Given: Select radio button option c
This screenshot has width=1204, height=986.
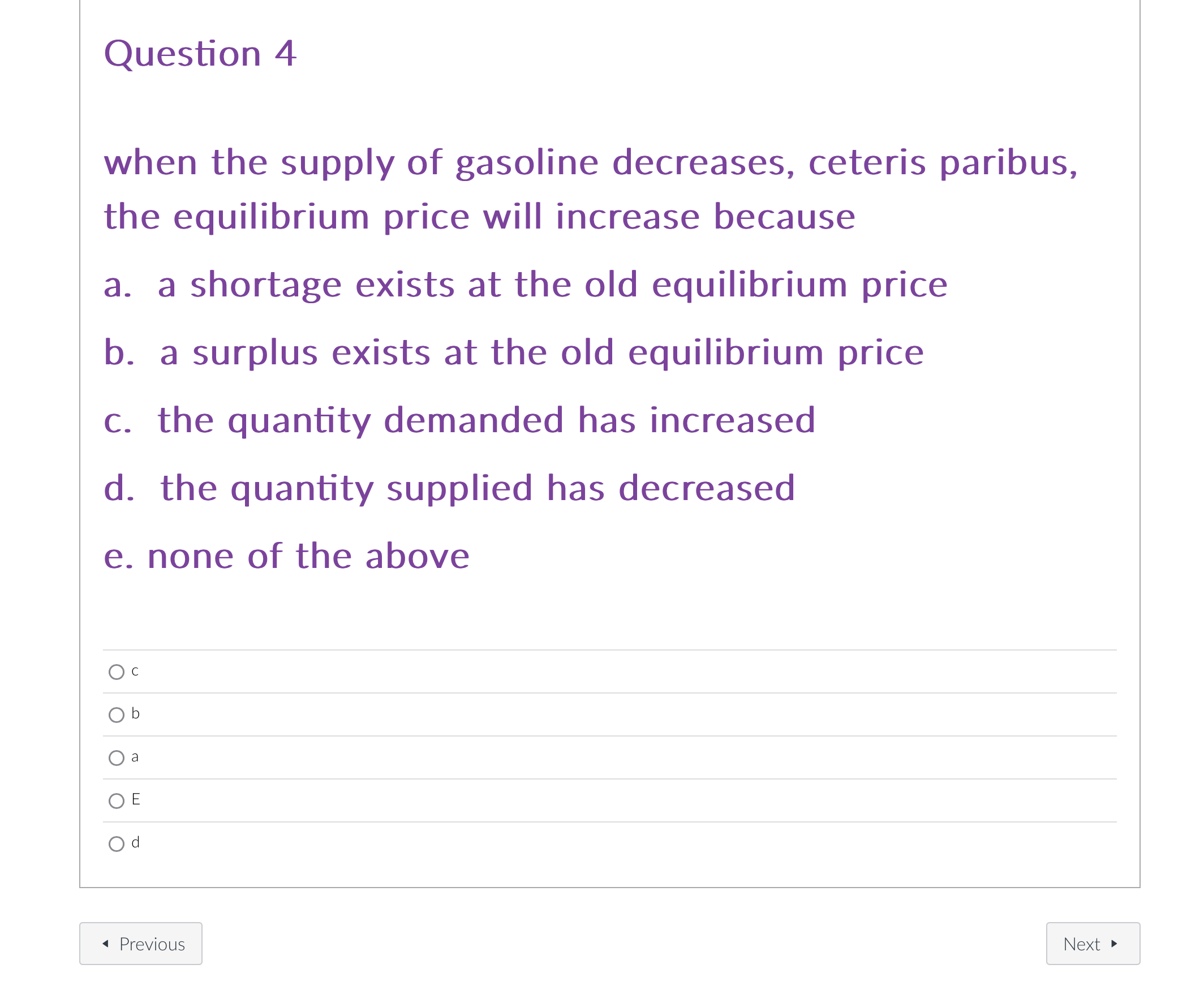Looking at the screenshot, I should point(117,672).
